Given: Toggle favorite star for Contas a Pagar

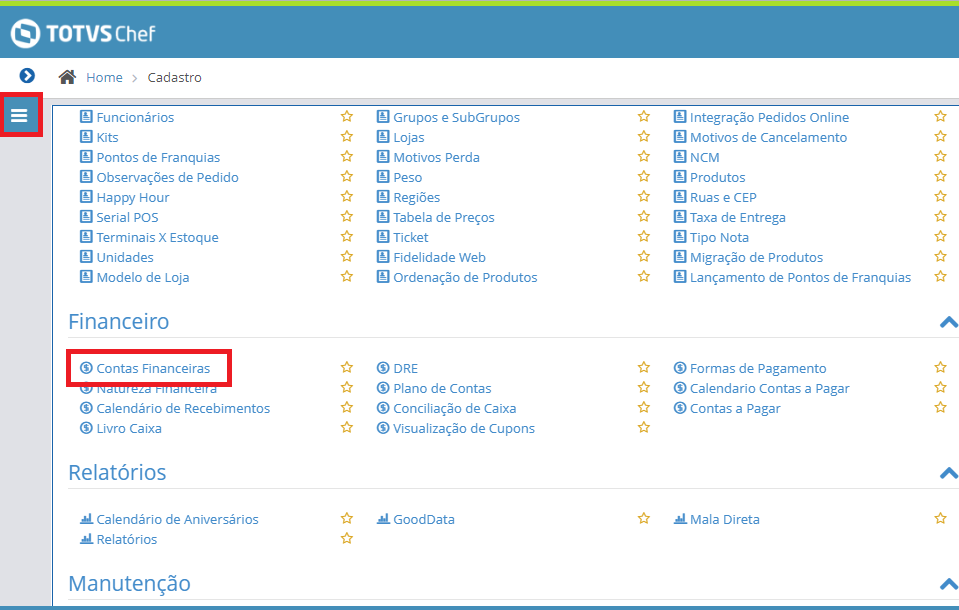Looking at the screenshot, I should point(941,407).
